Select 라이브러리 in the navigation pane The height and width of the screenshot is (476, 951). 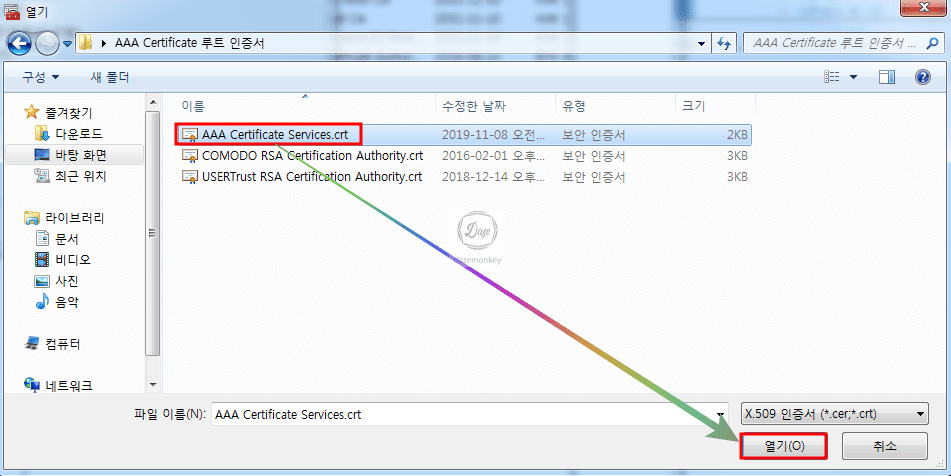[x=74, y=218]
